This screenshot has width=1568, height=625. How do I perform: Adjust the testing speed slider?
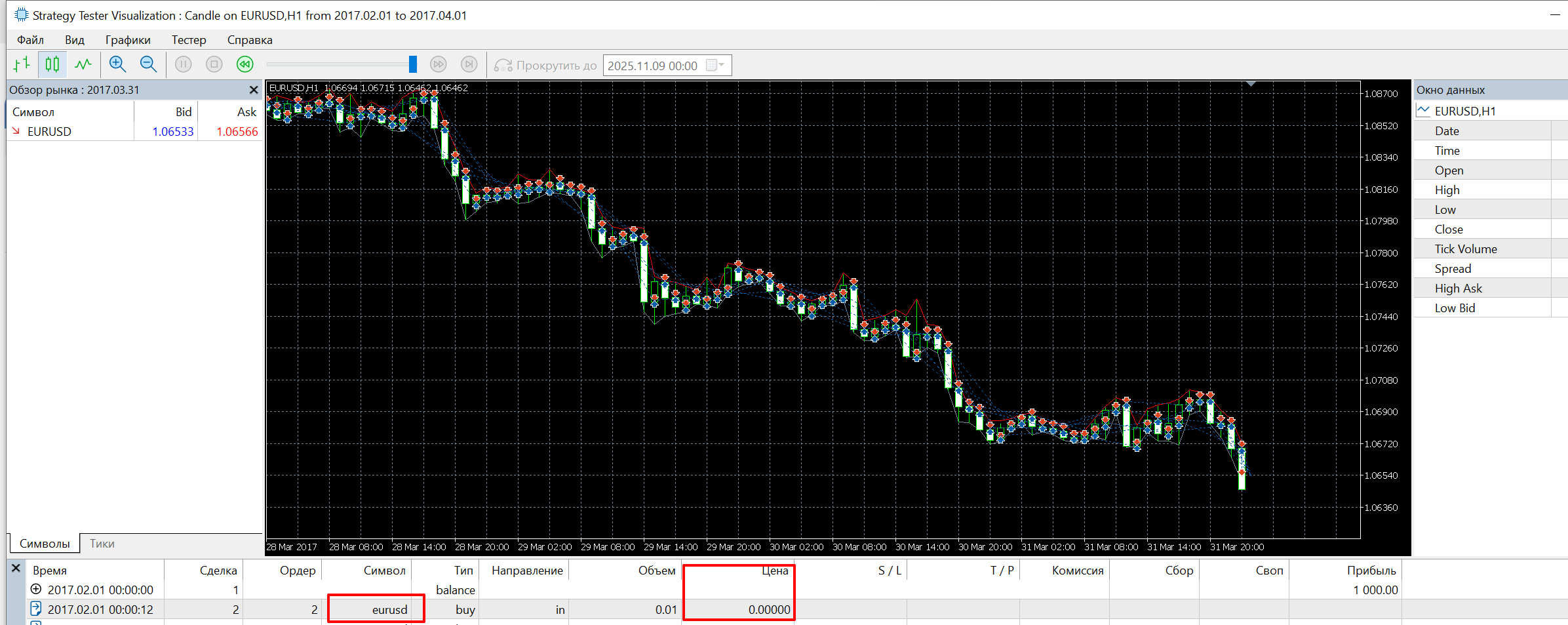[x=413, y=64]
